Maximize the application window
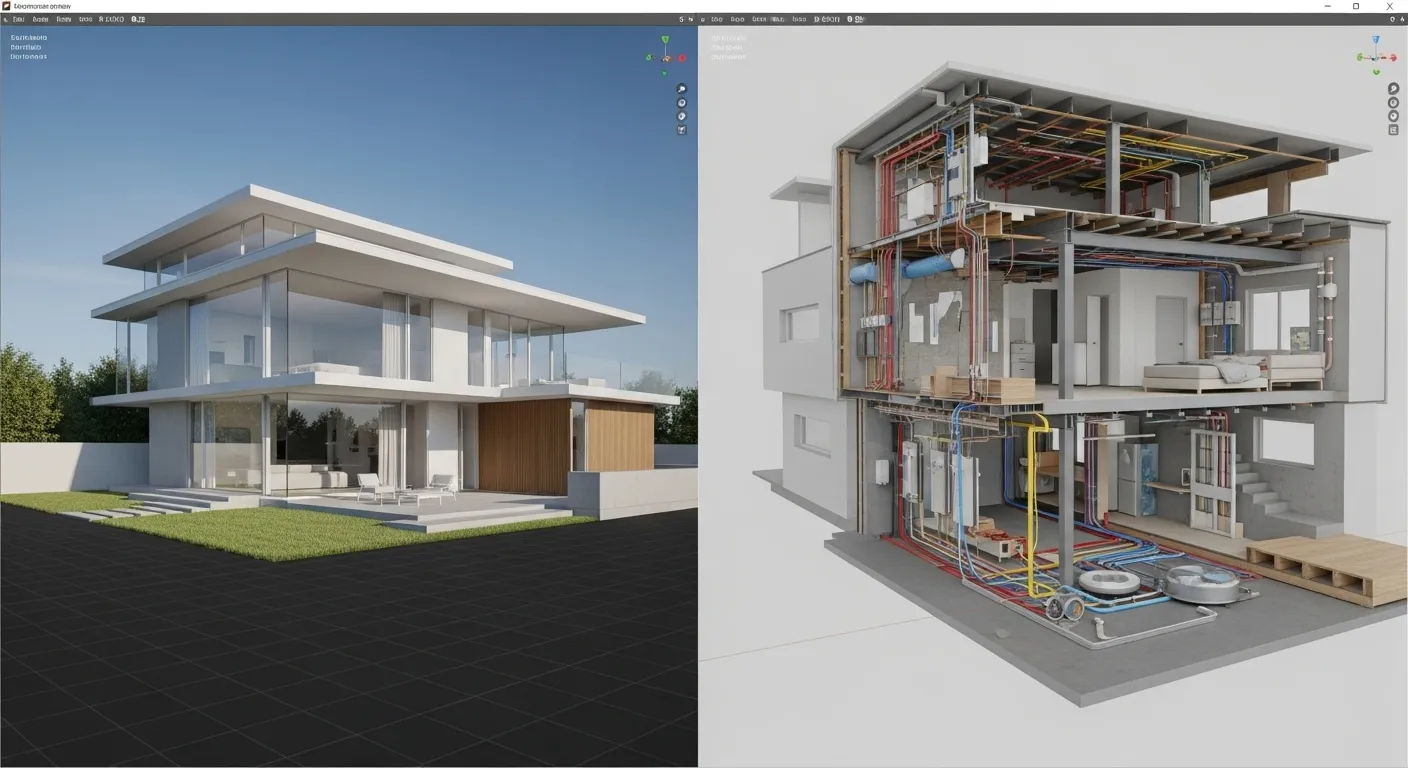The height and width of the screenshot is (768, 1408). 1356,6
